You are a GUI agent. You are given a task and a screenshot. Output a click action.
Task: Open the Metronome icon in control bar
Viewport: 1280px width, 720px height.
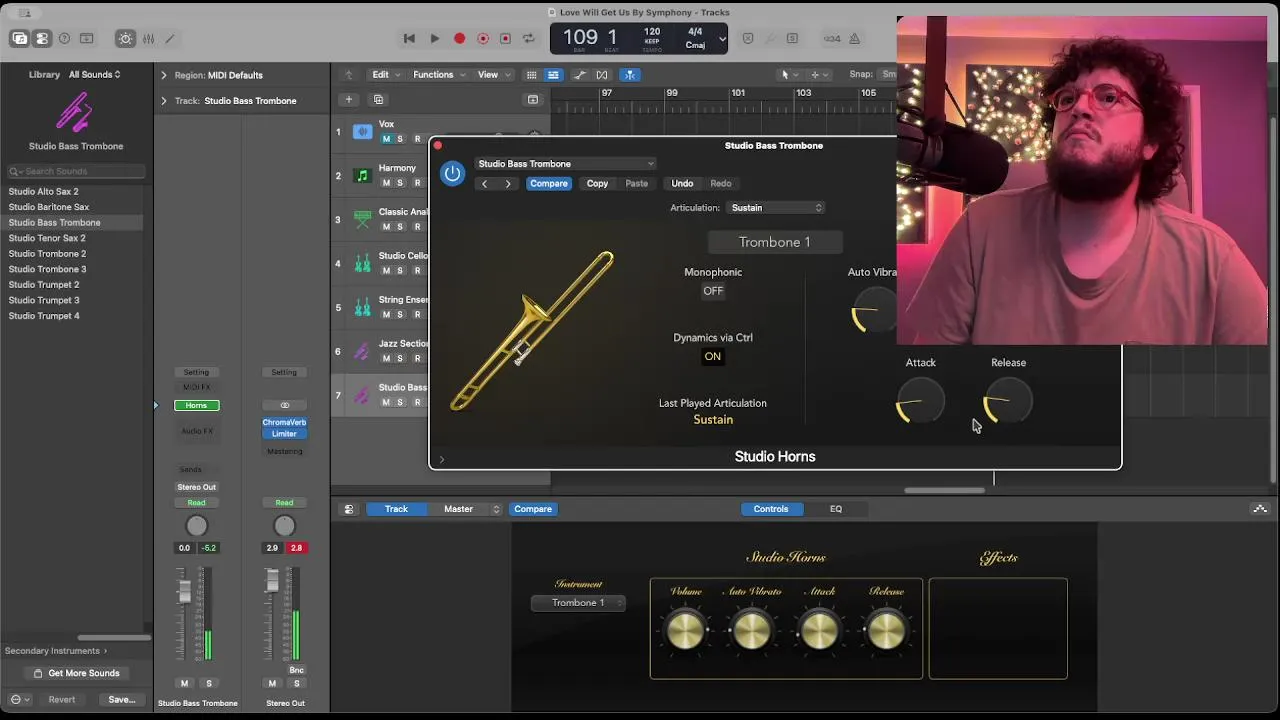click(855, 39)
